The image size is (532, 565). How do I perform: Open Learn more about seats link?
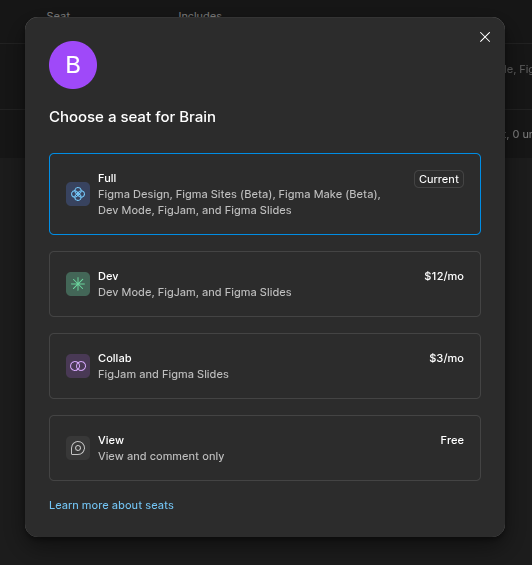[111, 505]
